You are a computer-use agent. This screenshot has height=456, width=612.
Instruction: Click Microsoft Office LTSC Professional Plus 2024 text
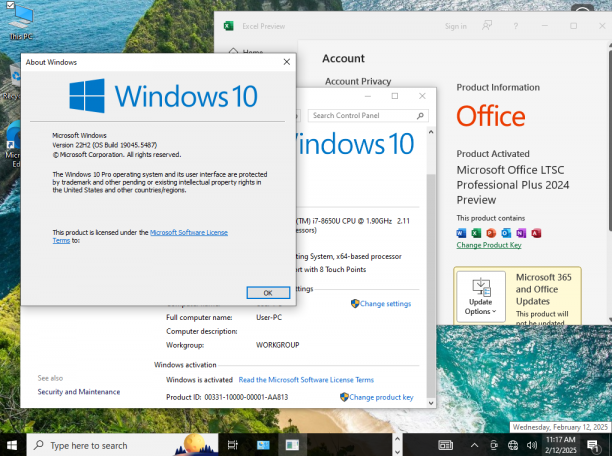click(x=513, y=185)
